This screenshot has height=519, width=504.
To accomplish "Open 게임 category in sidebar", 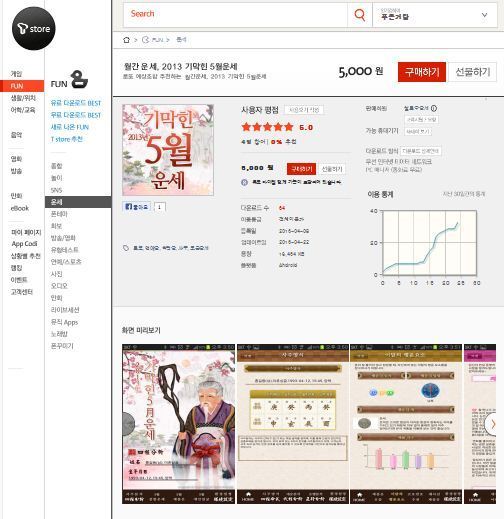I will point(16,74).
